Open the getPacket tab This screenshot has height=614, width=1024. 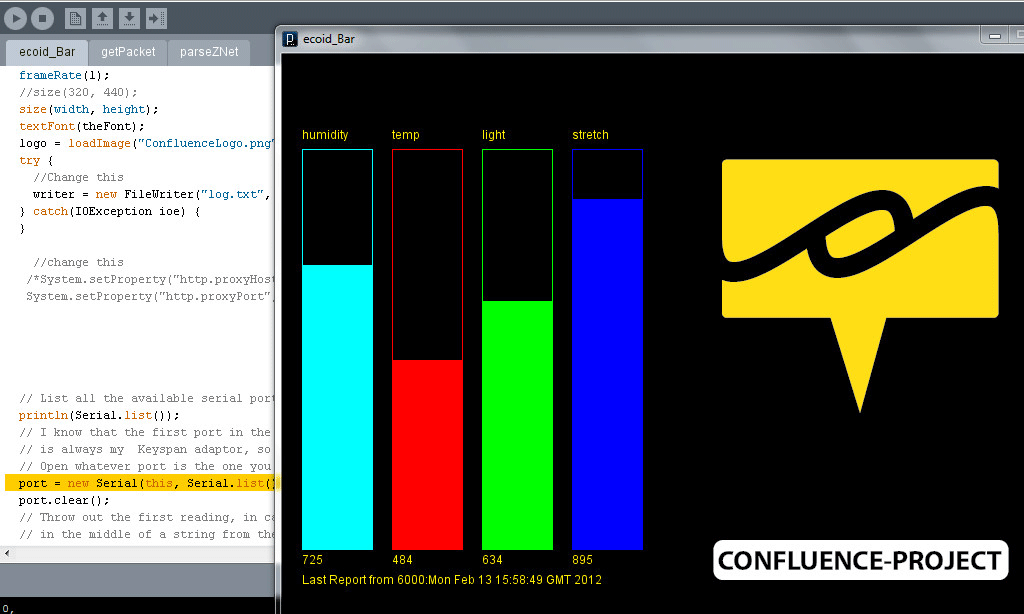point(128,51)
